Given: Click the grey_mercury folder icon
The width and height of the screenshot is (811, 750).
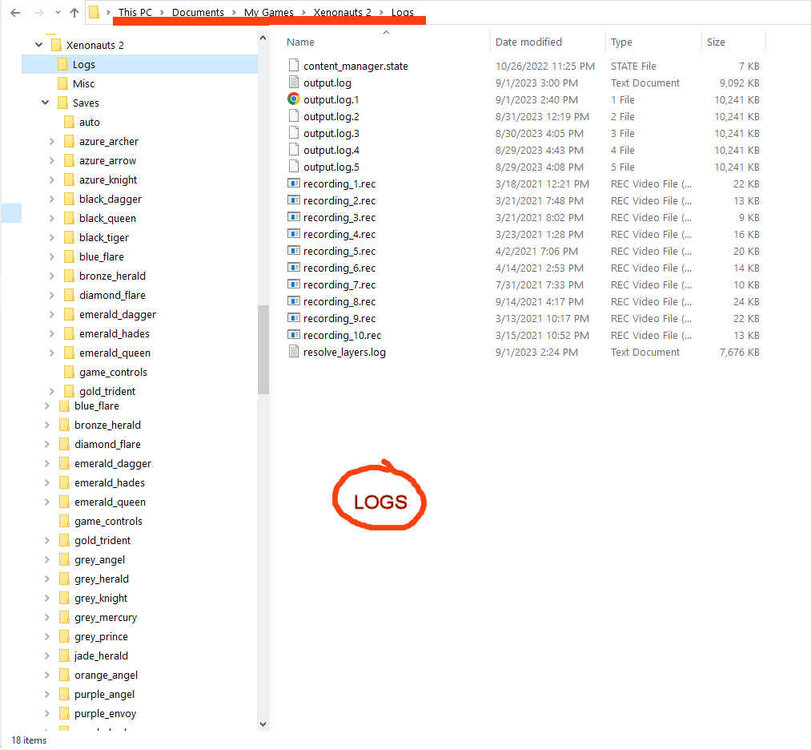Looking at the screenshot, I should tap(64, 617).
